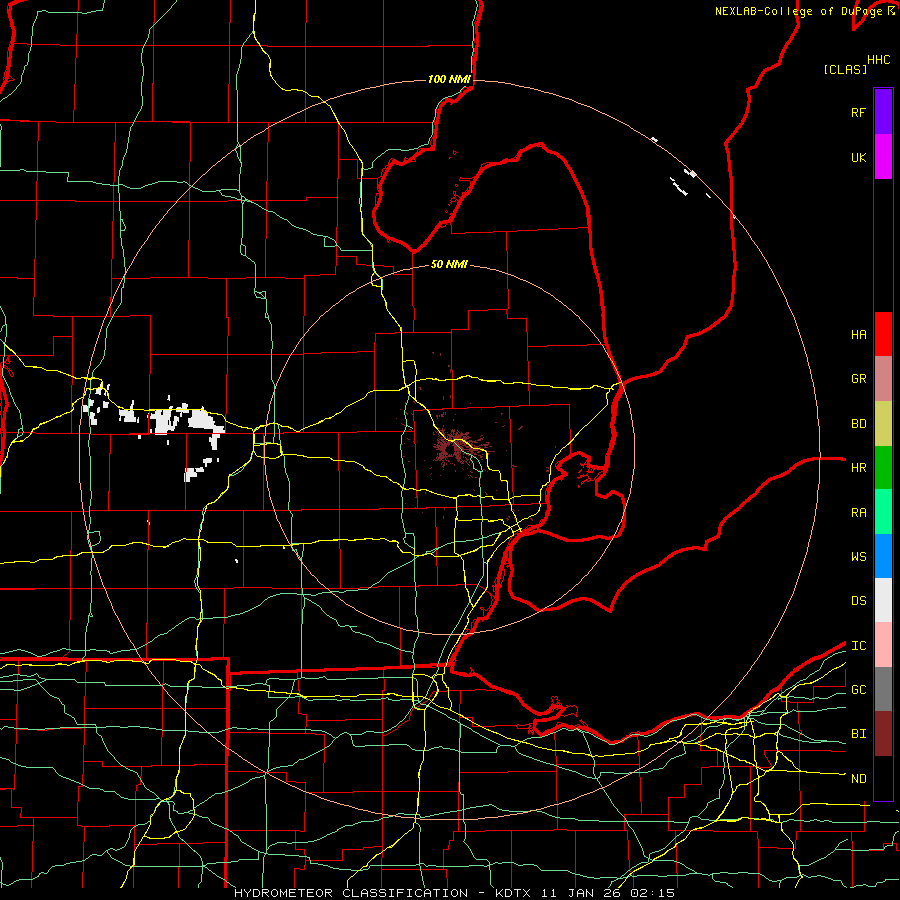Image resolution: width=900 pixels, height=900 pixels.
Task: Click the HA red legend swatch
Action: (x=883, y=334)
